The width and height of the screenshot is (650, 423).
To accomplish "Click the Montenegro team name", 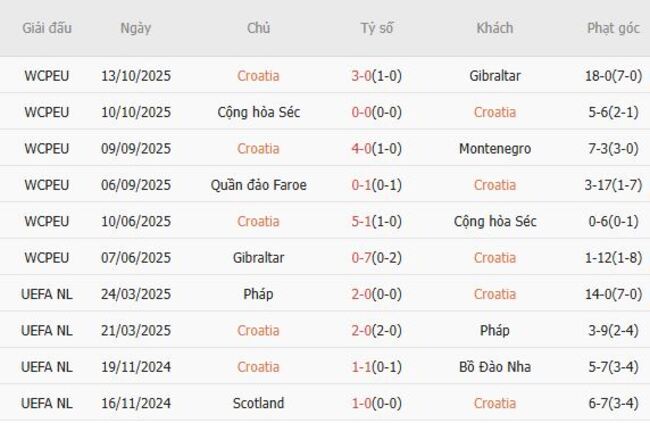I will [x=494, y=149].
